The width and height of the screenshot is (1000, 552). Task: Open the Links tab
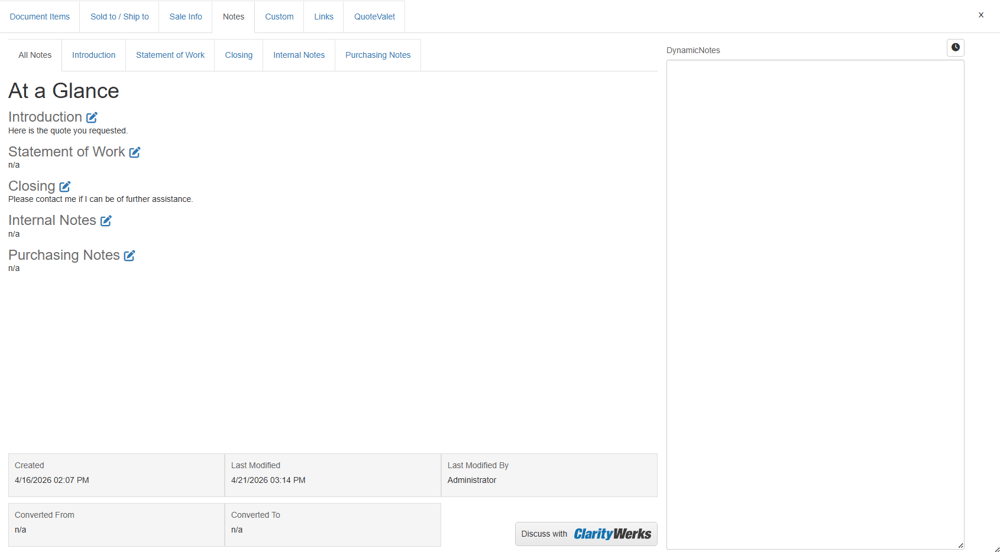(x=323, y=17)
